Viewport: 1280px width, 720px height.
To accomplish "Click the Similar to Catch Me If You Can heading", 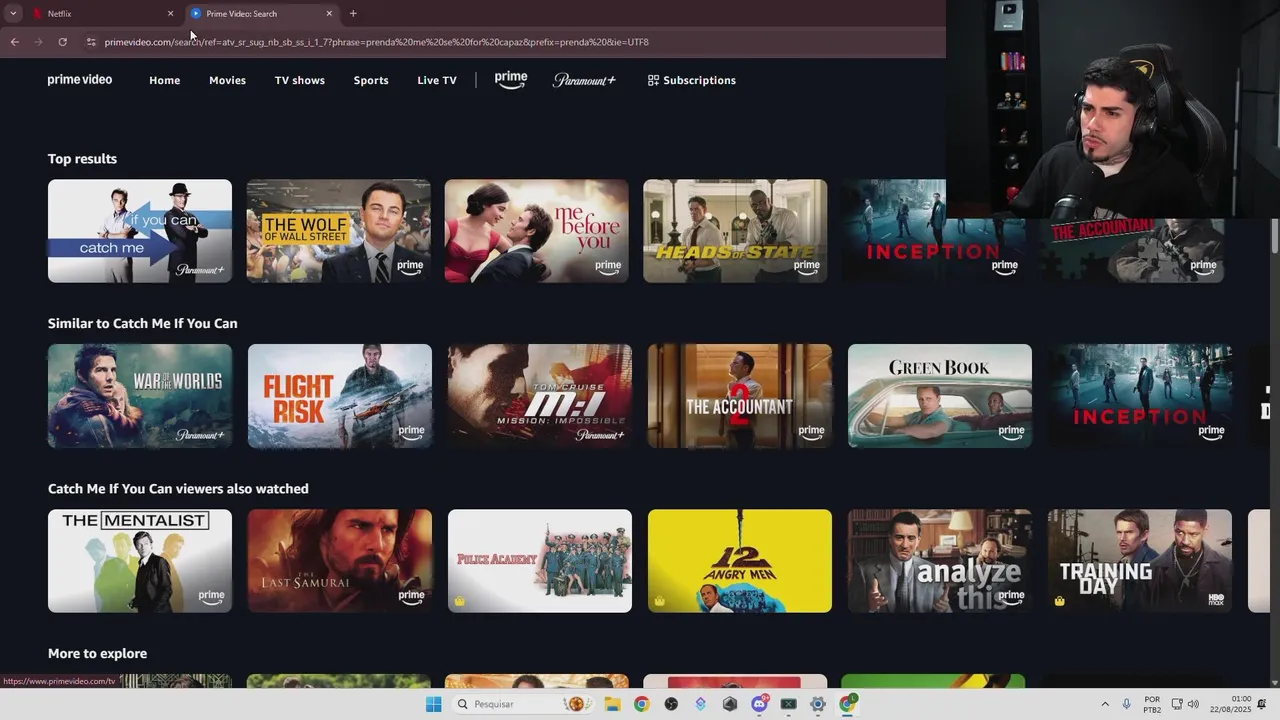I will 143,324.
